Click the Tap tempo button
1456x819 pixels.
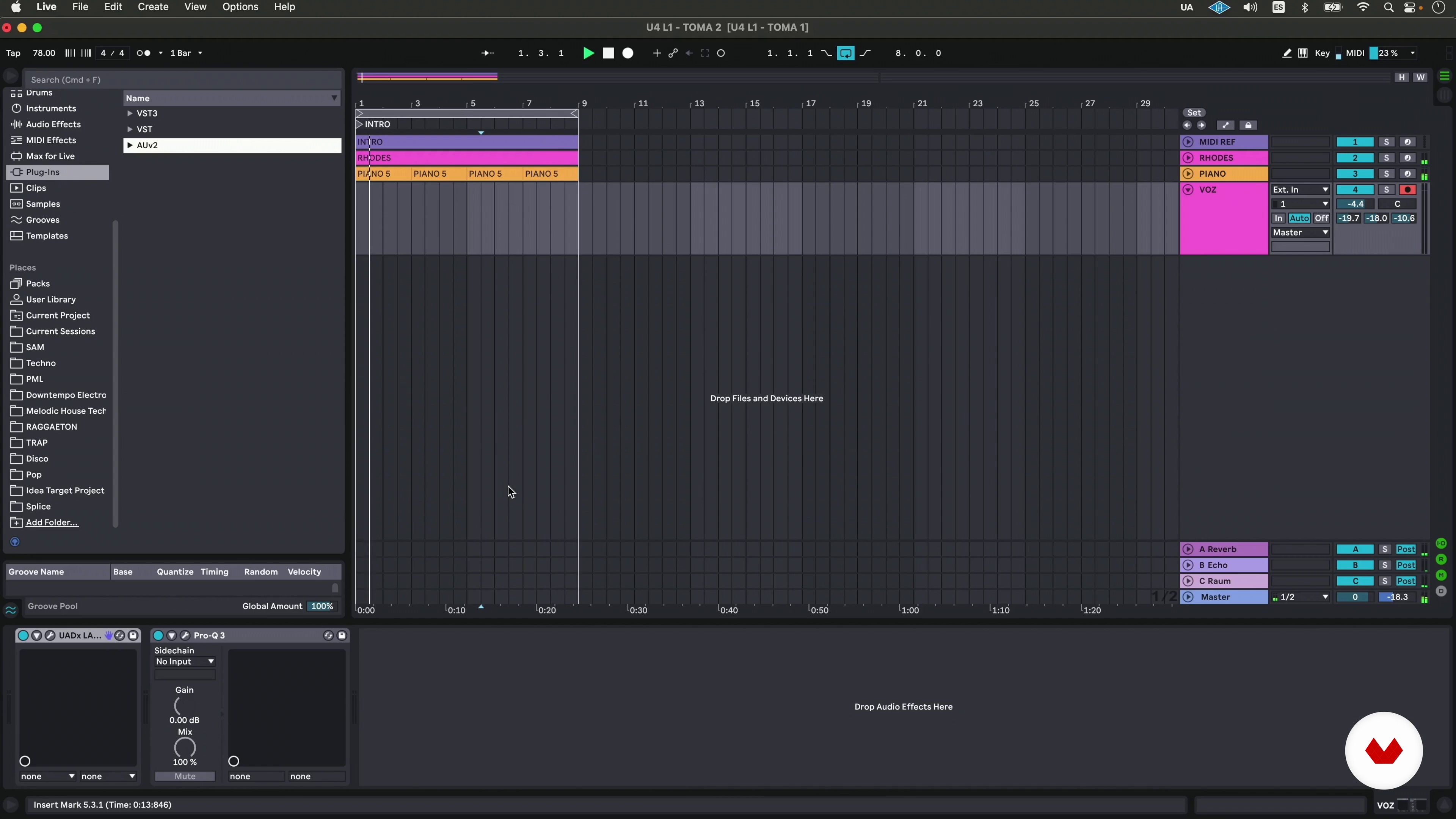point(13,53)
